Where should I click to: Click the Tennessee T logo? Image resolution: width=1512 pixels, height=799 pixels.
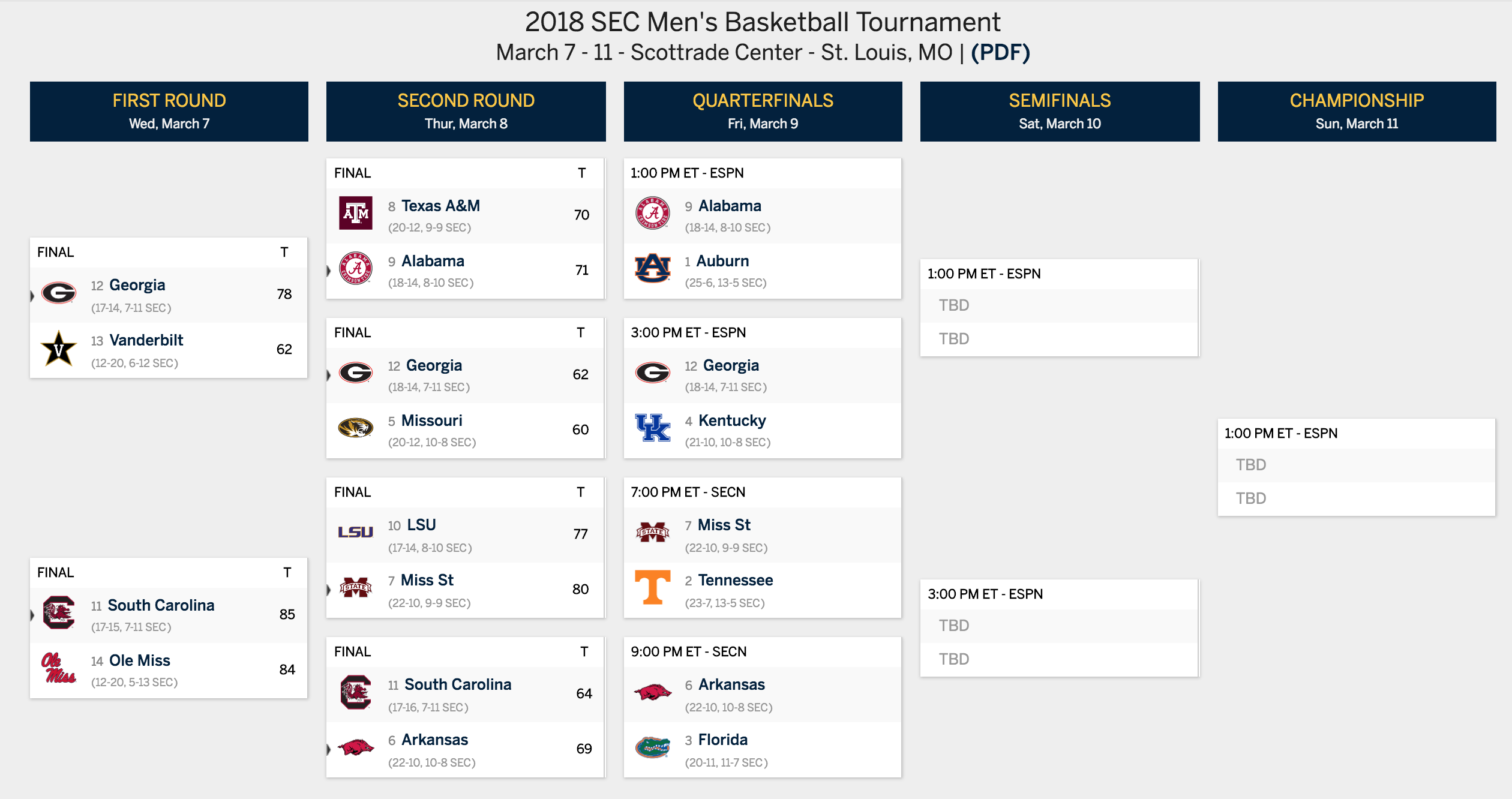[x=653, y=587]
